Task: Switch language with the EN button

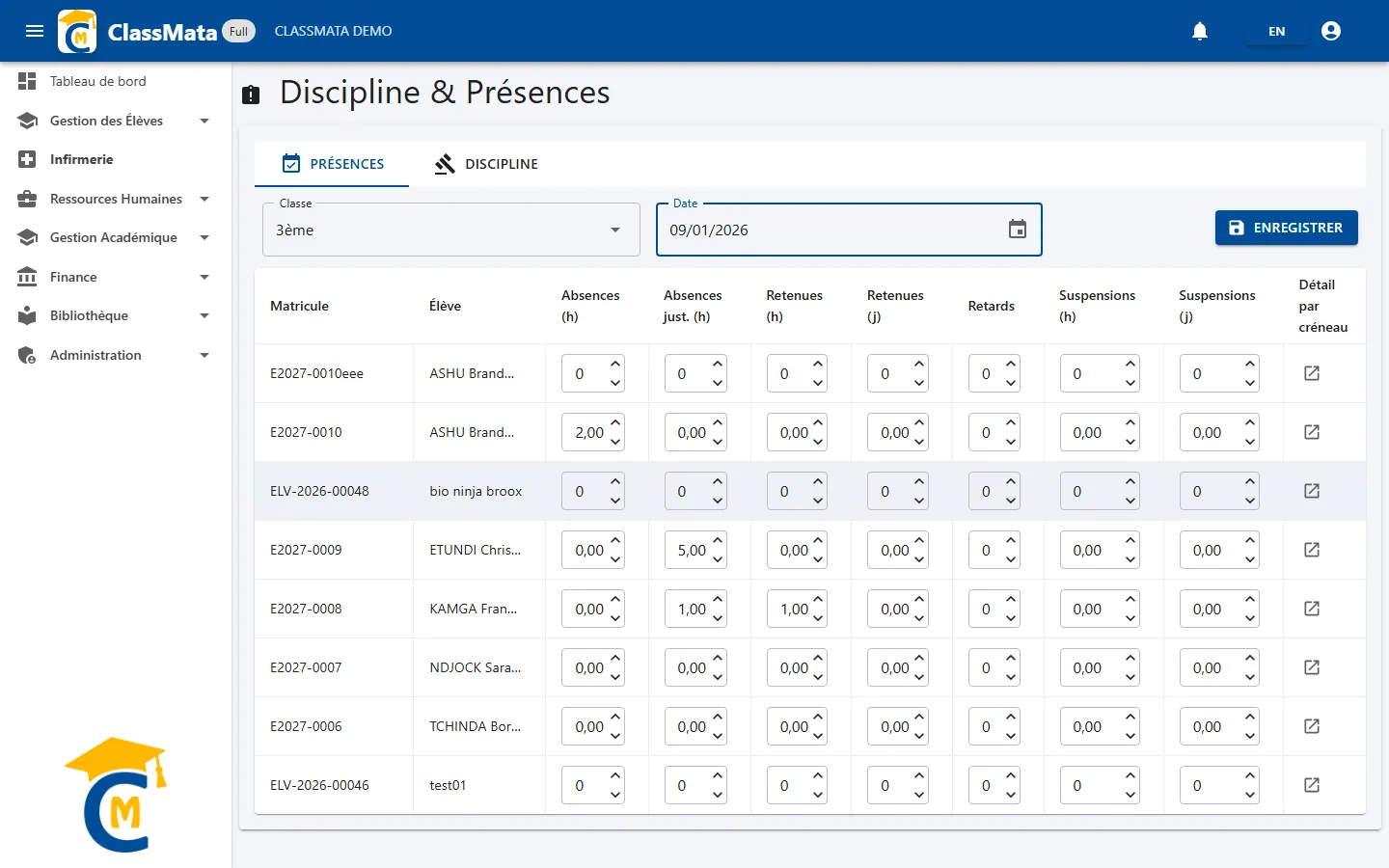Action: 1276,31
